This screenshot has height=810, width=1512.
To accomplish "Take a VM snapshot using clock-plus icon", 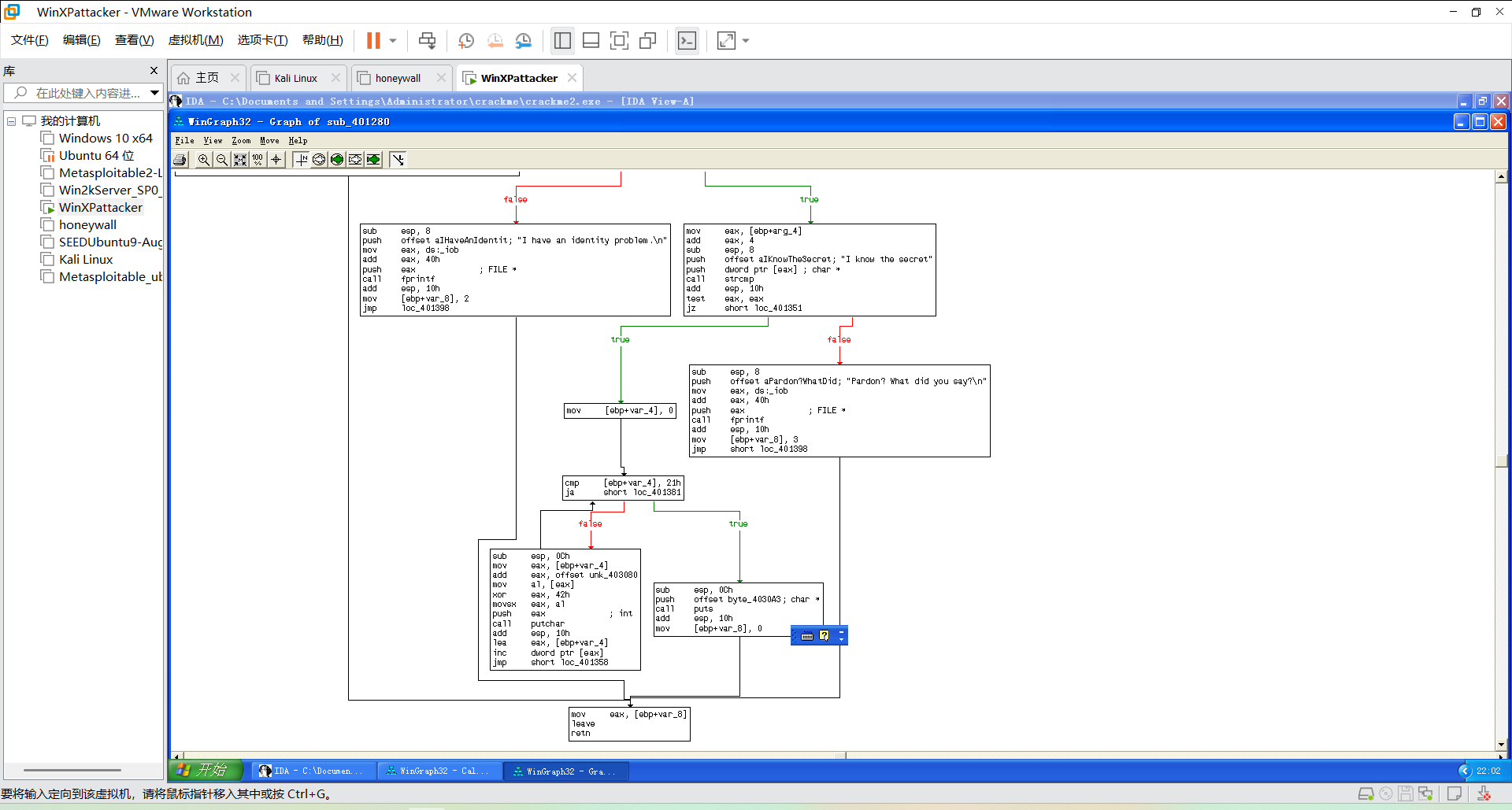I will 466,41.
